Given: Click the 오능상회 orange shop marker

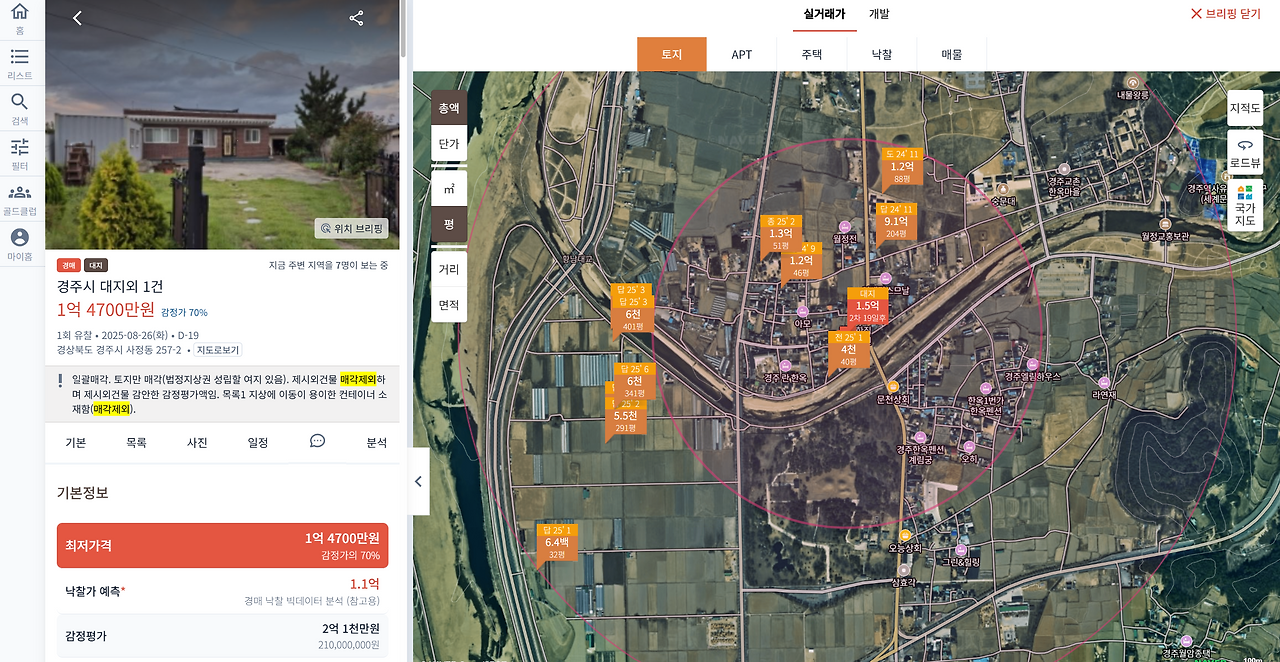Looking at the screenshot, I should pos(905,536).
